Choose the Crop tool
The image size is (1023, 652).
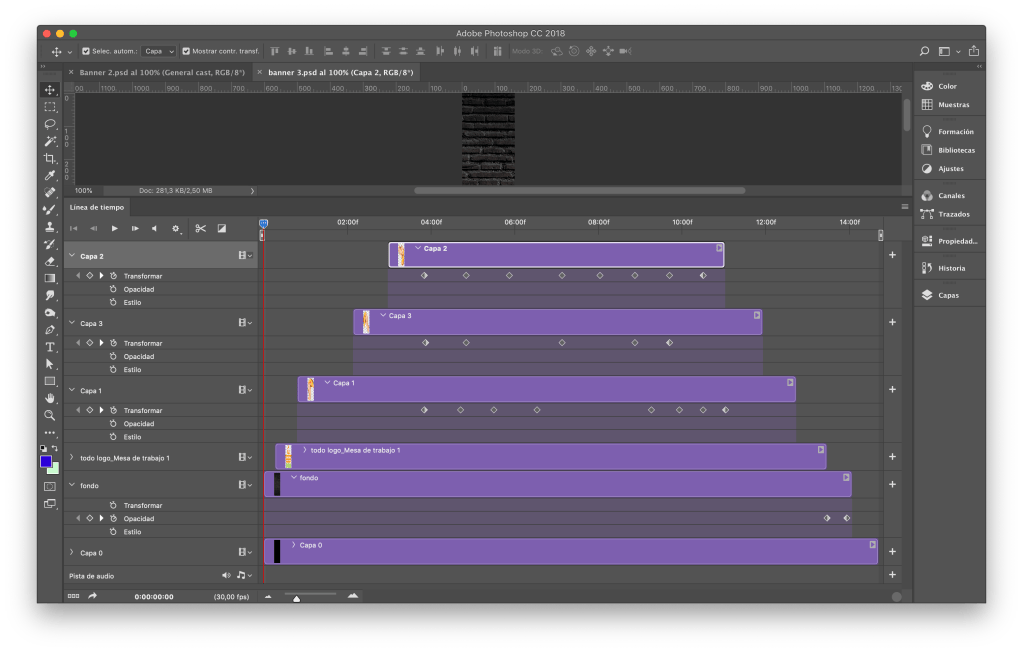(x=50, y=158)
